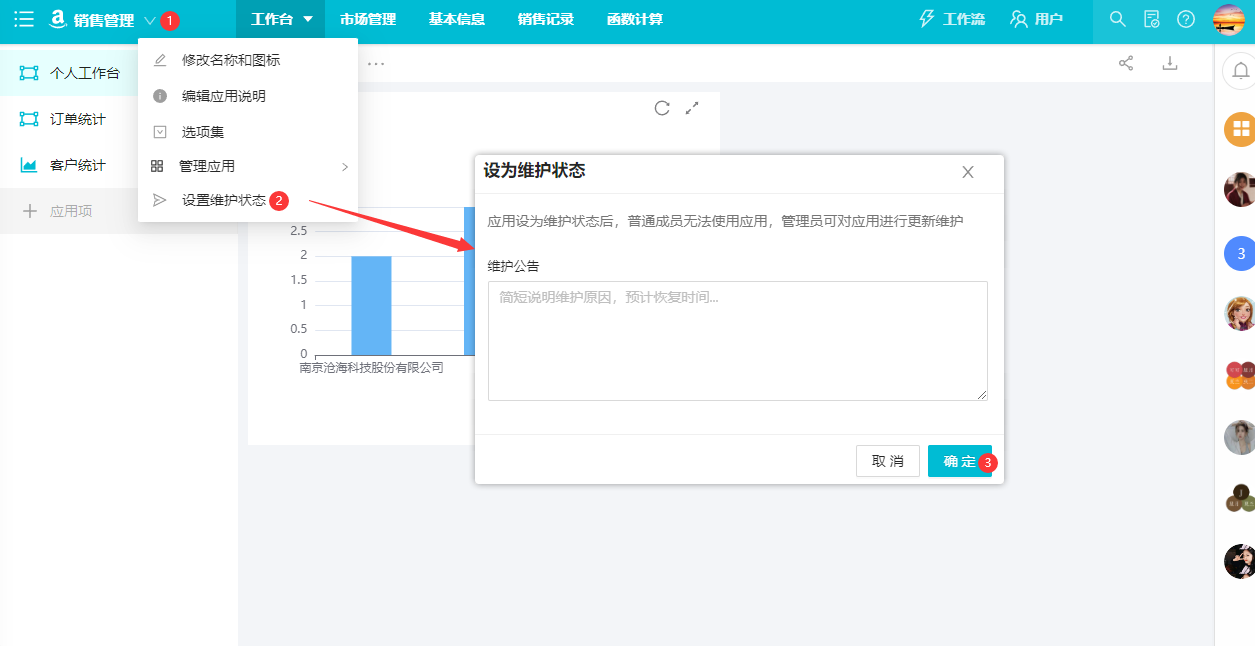This screenshot has height=646, width=1255.
Task: Select 设置维护状态 menu entry
Action: point(248,200)
